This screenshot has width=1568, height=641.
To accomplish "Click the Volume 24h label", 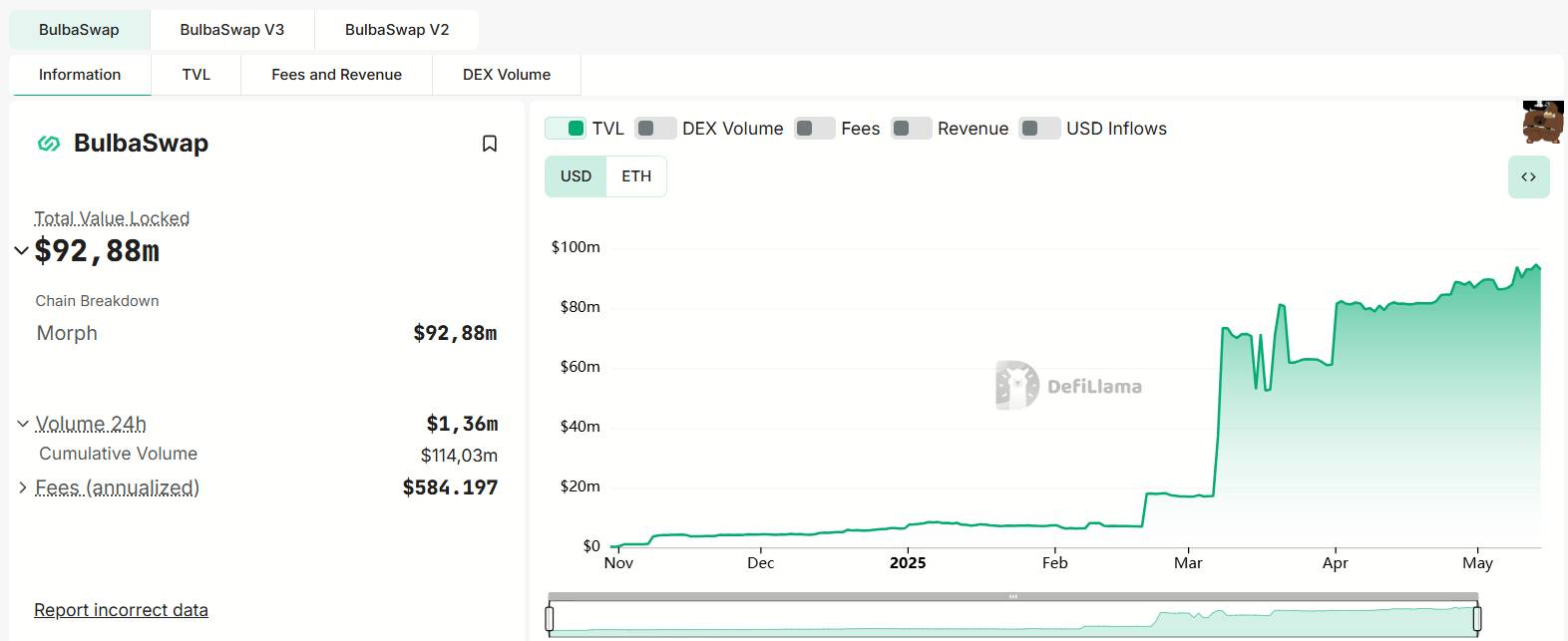I will (x=91, y=424).
